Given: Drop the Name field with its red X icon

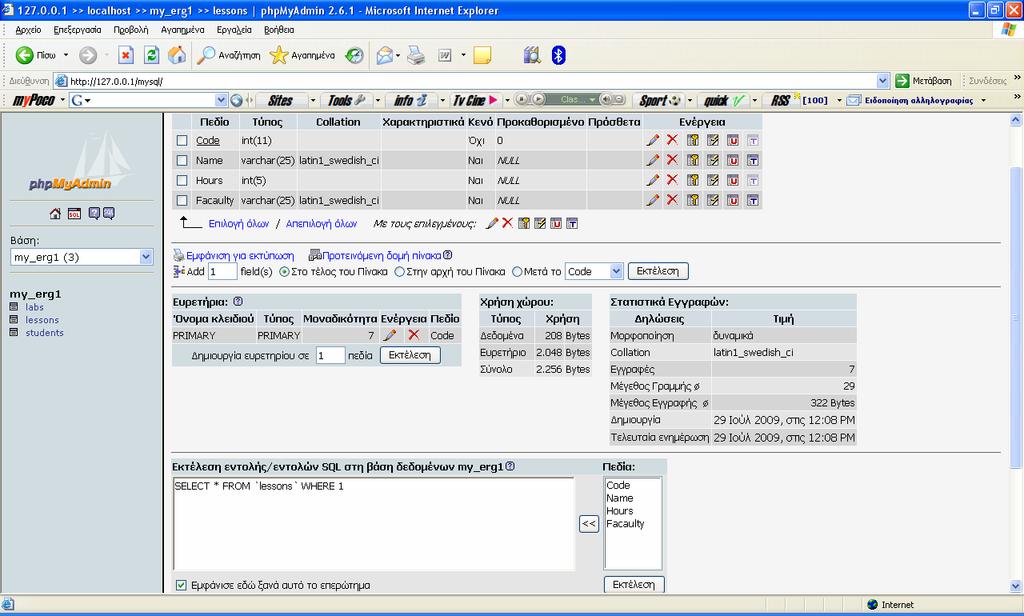Looking at the screenshot, I should 672,160.
